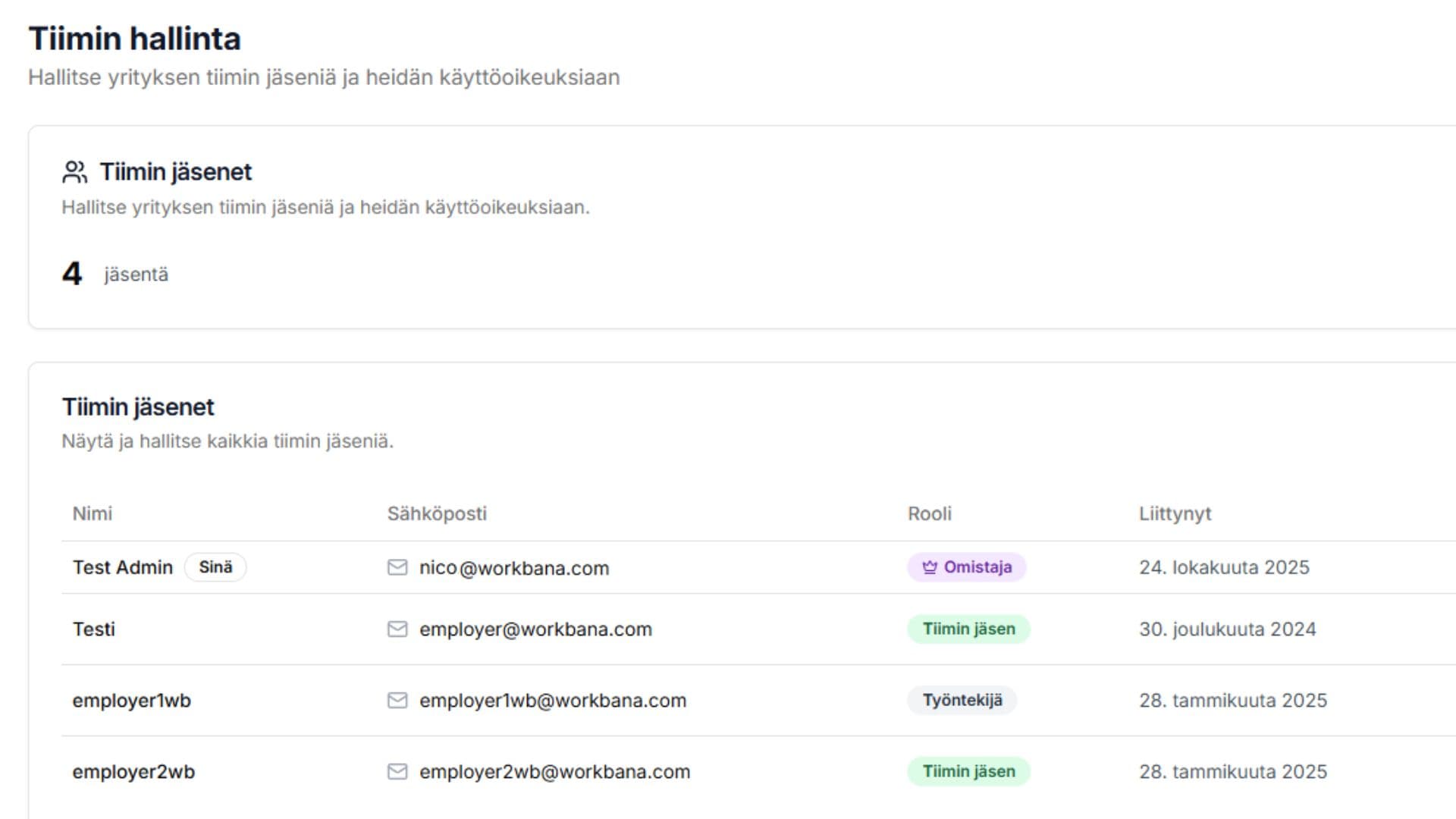Click mail icon beside employer1wb@workbana.com
Viewport: 1456px width, 819px height.
pos(397,701)
